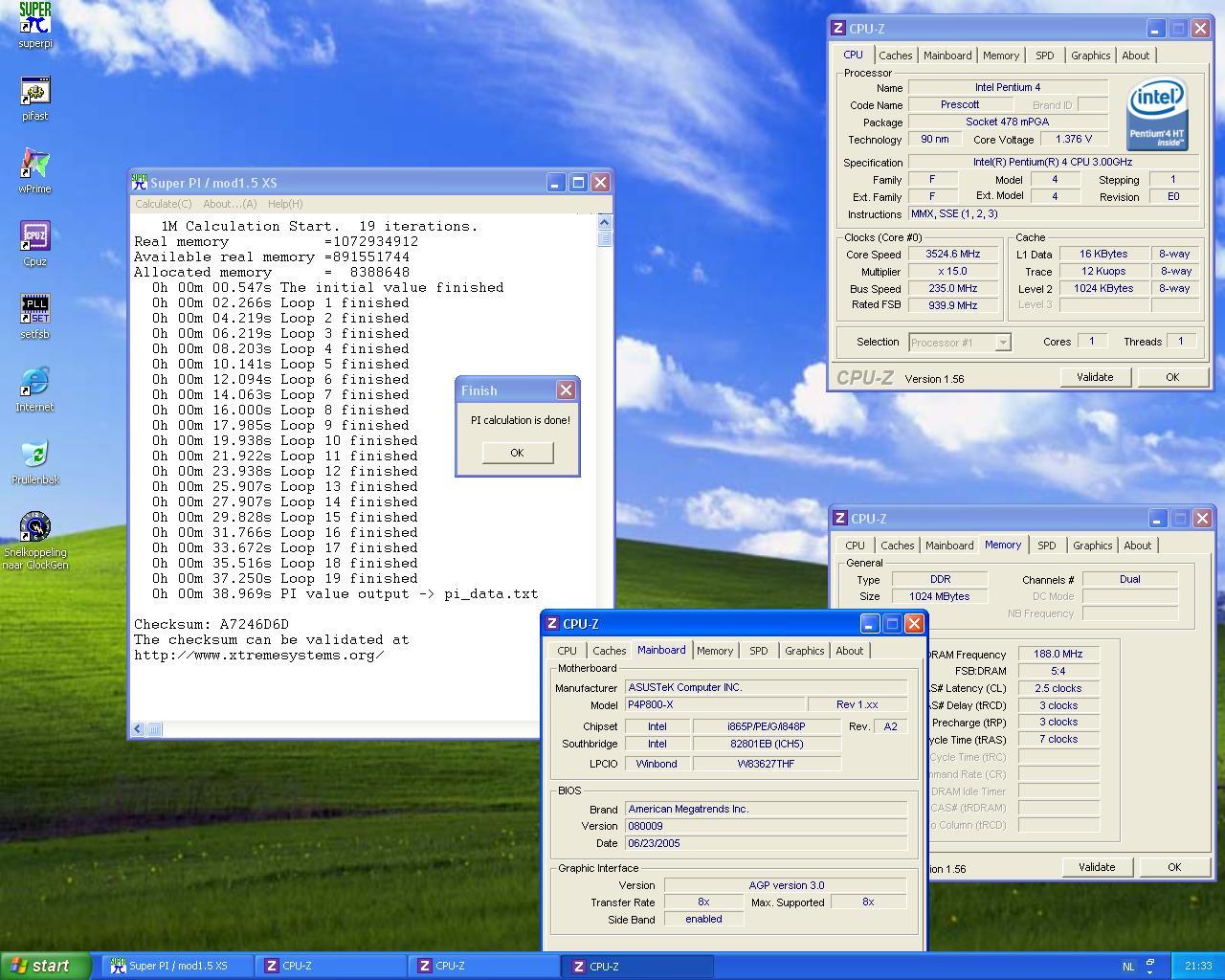Click OK in the top CPU-Z window
Viewport: 1225px width, 980px height.
click(1172, 377)
